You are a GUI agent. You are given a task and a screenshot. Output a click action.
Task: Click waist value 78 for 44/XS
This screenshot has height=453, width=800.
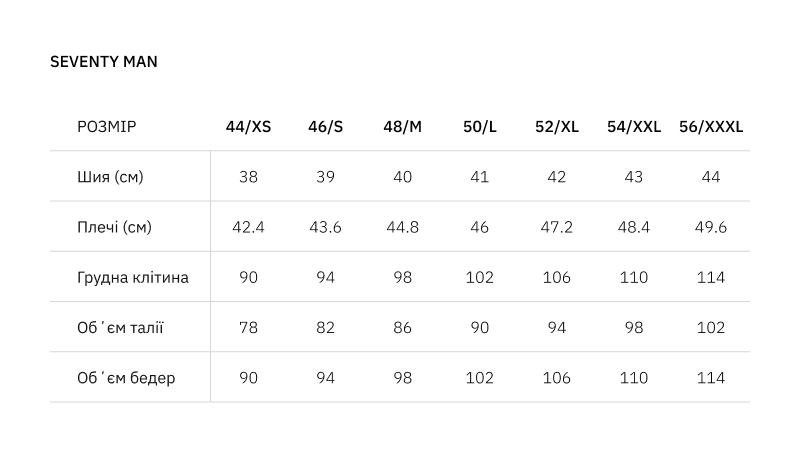coord(248,328)
